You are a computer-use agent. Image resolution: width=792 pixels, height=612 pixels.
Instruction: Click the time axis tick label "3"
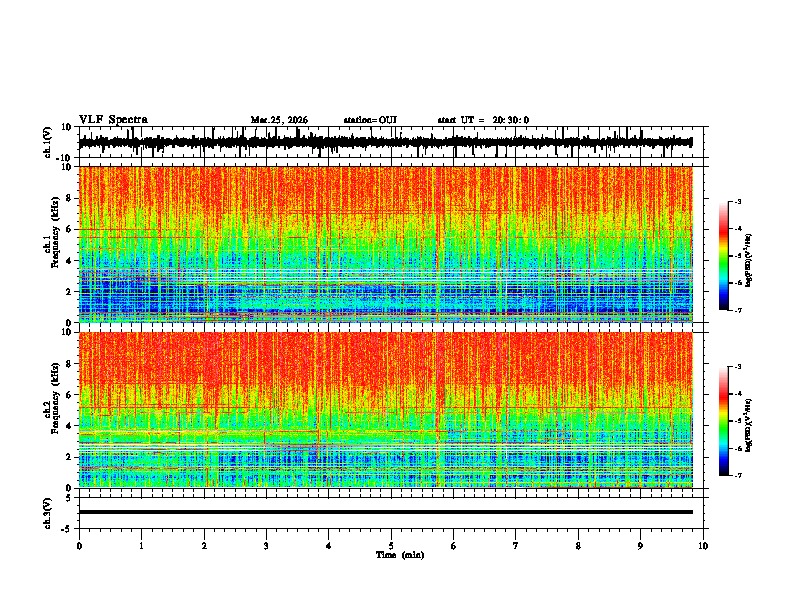coord(266,546)
